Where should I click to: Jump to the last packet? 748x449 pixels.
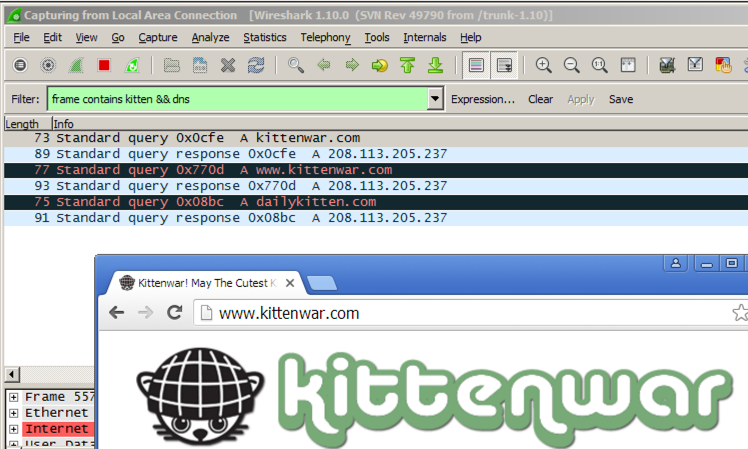tap(436, 65)
